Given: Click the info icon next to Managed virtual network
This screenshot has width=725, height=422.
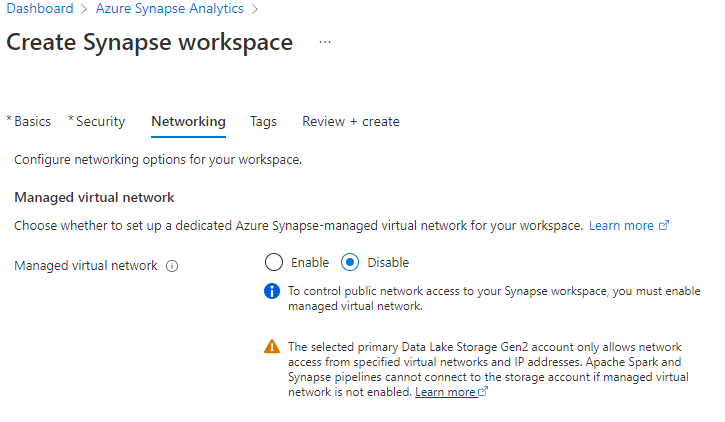Looking at the screenshot, I should (172, 266).
